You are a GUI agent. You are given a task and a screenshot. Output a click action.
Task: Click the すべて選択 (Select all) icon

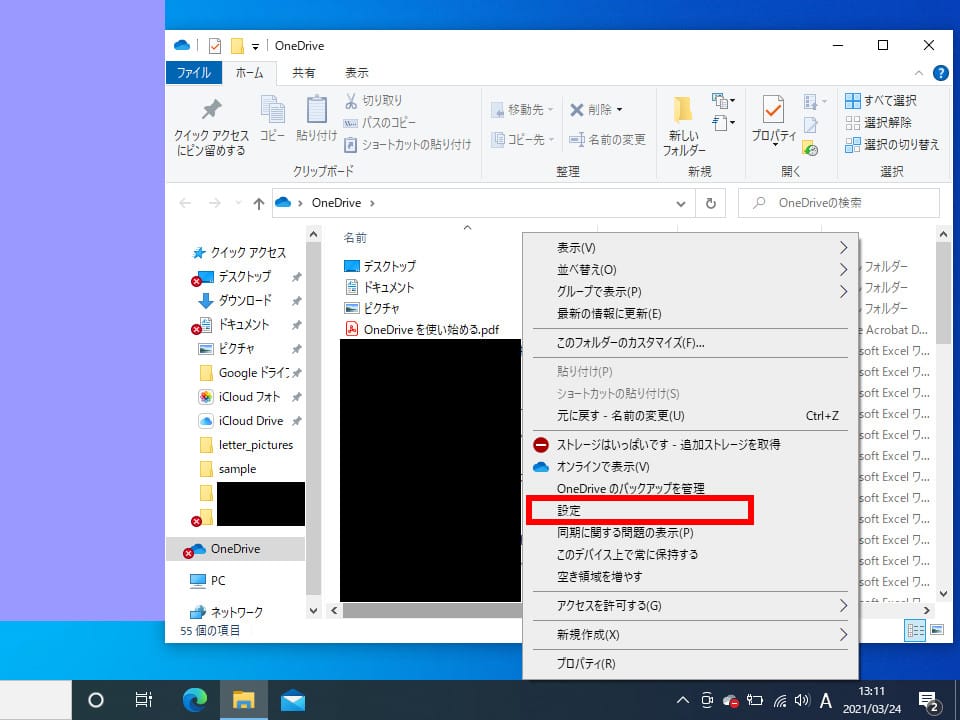853,100
